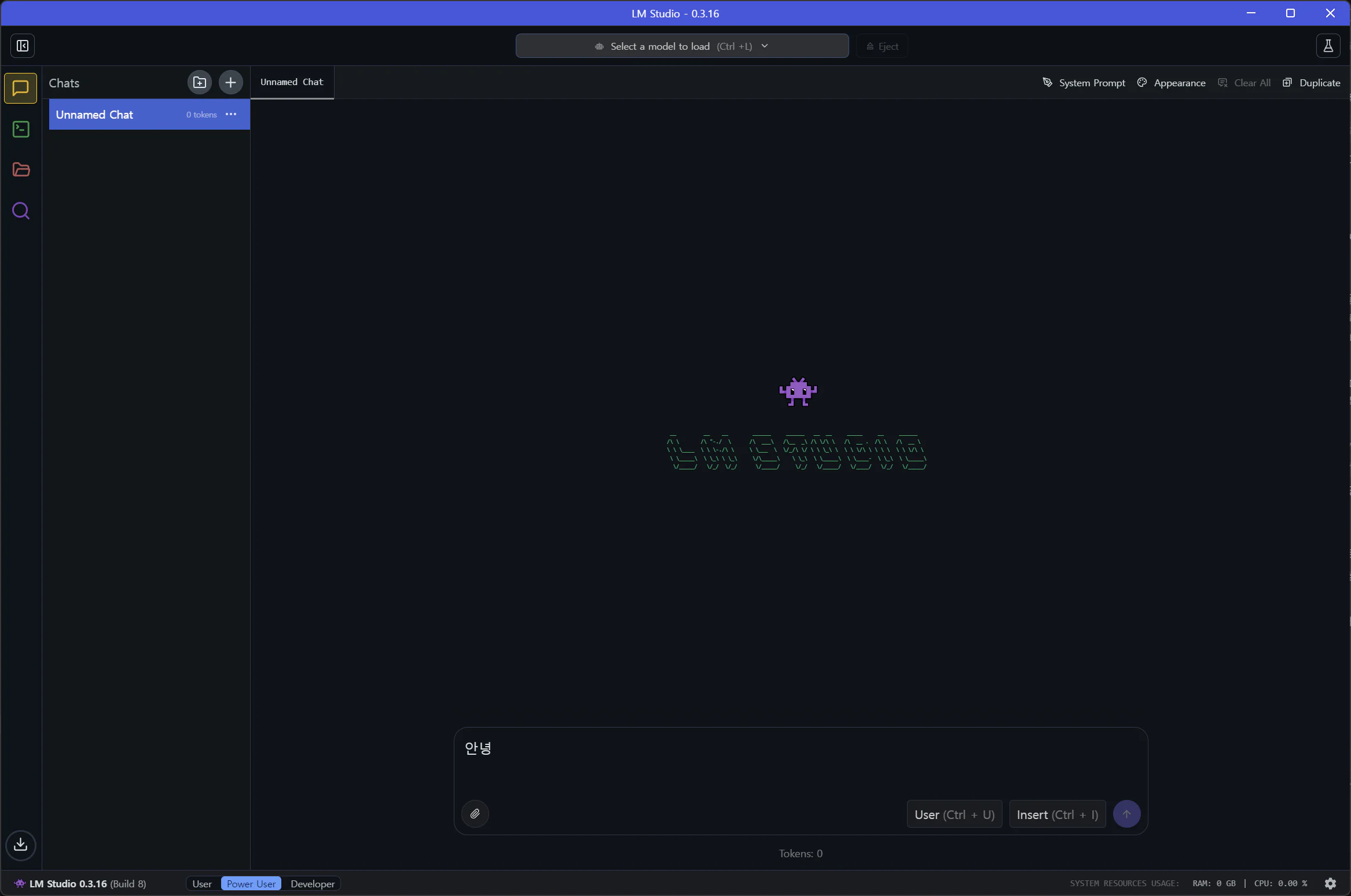Viewport: 1351px width, 896px height.
Task: Click the CPU: 0.00 % usage readout
Action: tap(1280, 883)
